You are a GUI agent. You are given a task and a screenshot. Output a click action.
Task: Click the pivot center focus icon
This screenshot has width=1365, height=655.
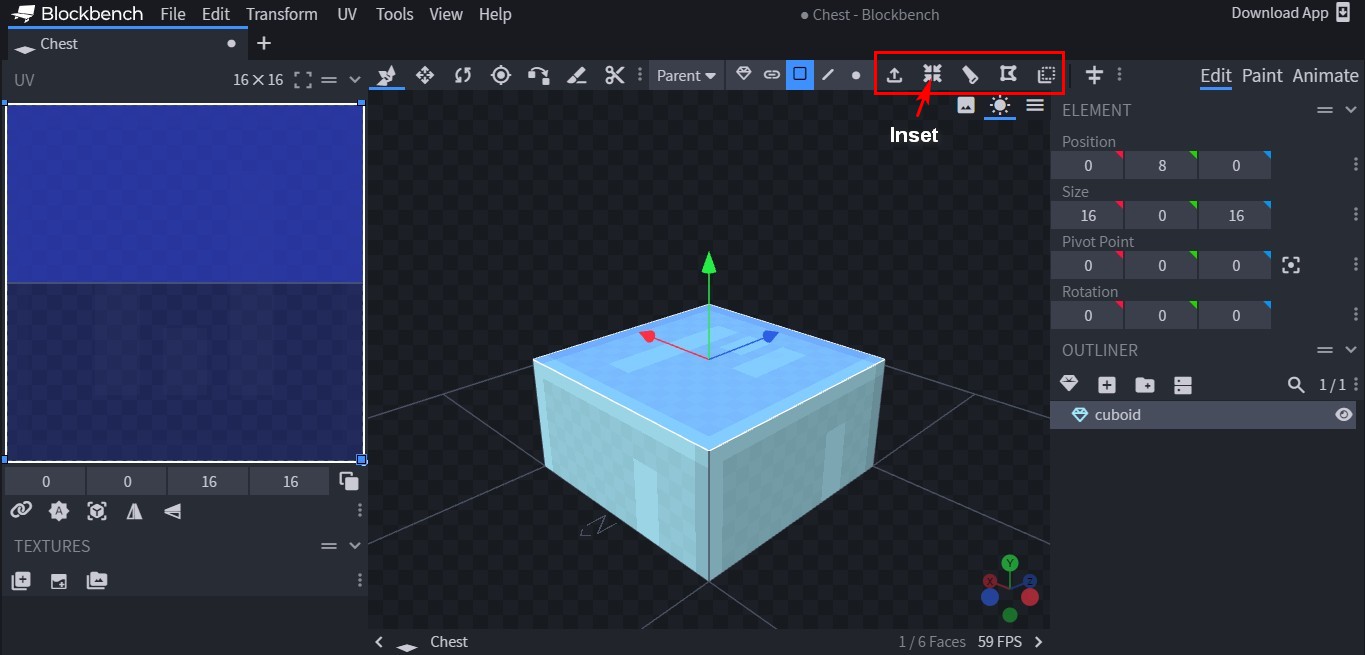point(1291,265)
